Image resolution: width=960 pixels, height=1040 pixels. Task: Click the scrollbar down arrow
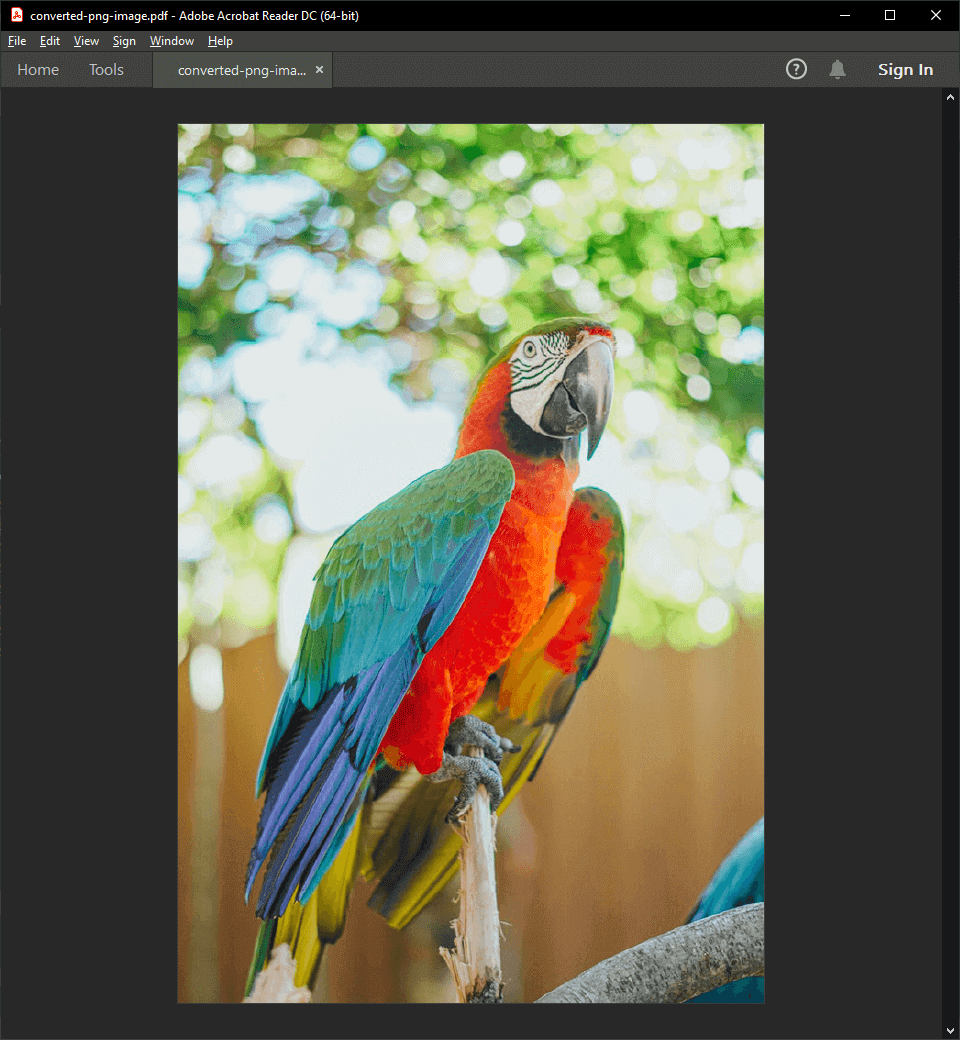(950, 1030)
